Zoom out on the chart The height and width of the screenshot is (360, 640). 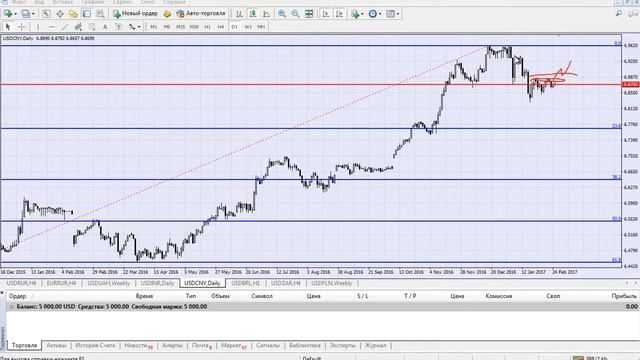(295, 14)
